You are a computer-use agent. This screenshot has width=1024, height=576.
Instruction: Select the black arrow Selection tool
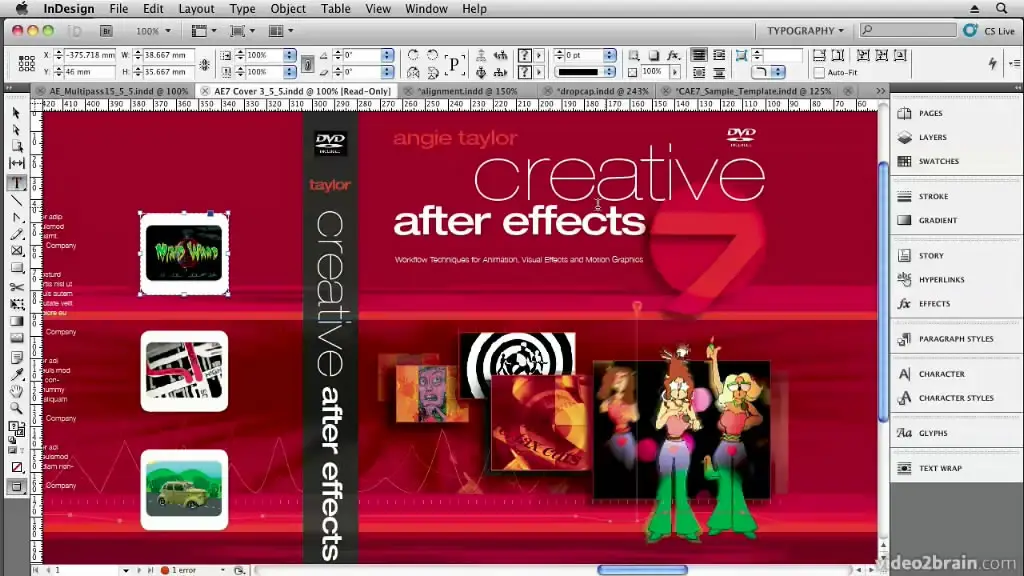coord(16,113)
